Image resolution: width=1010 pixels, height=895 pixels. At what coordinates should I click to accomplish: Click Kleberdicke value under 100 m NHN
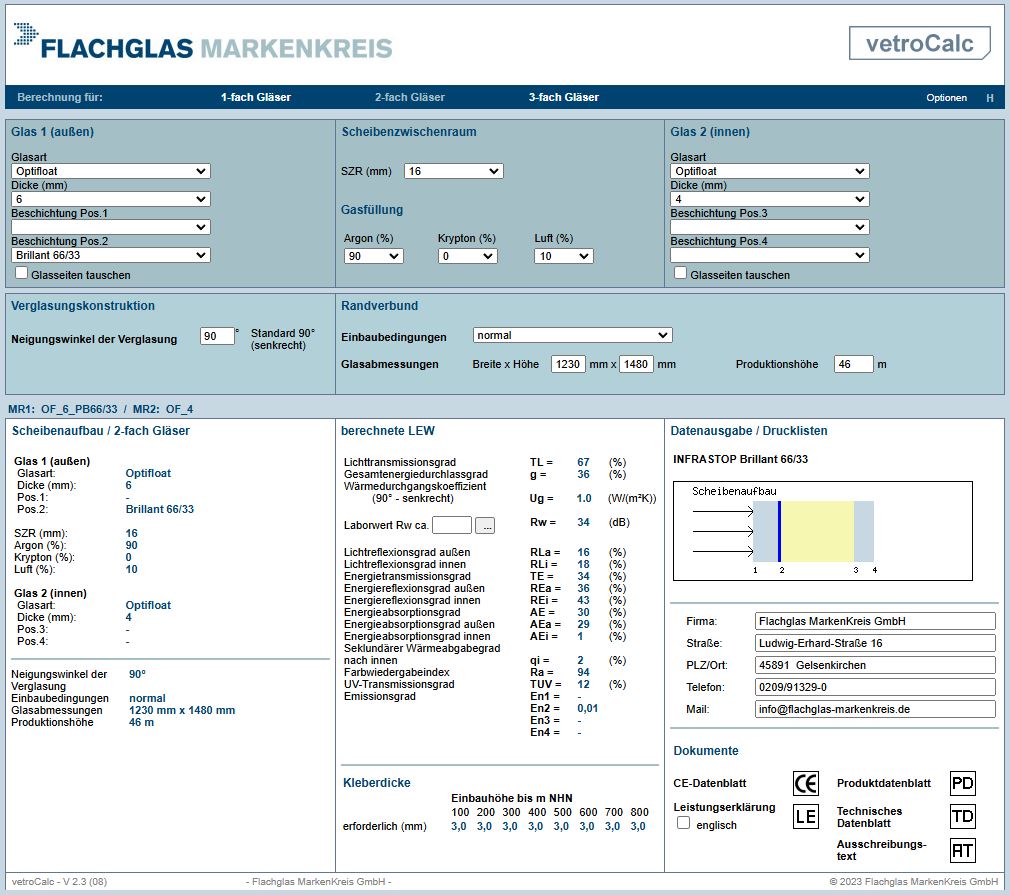tap(459, 826)
